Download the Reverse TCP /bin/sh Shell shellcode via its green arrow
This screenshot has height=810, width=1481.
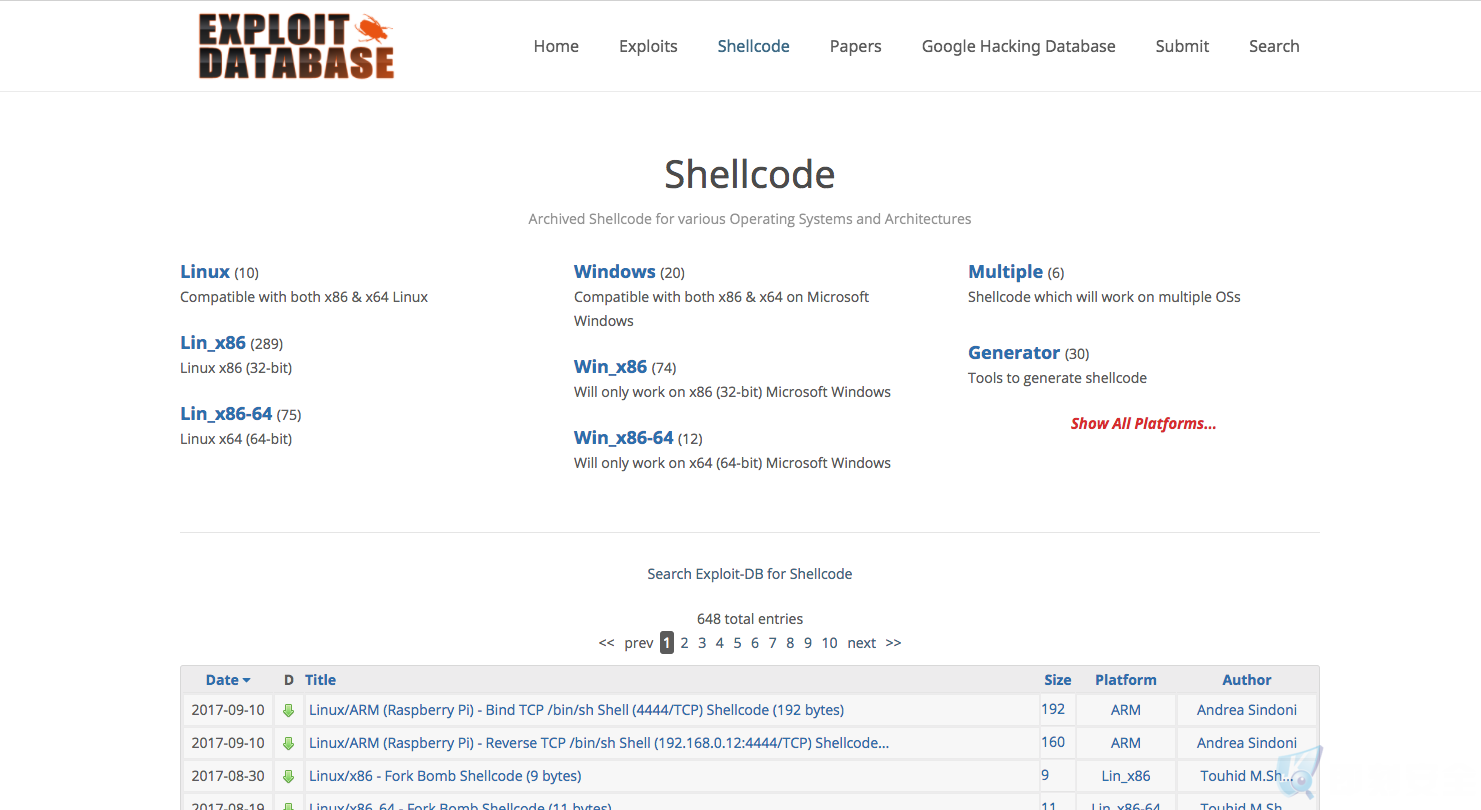(x=288, y=744)
